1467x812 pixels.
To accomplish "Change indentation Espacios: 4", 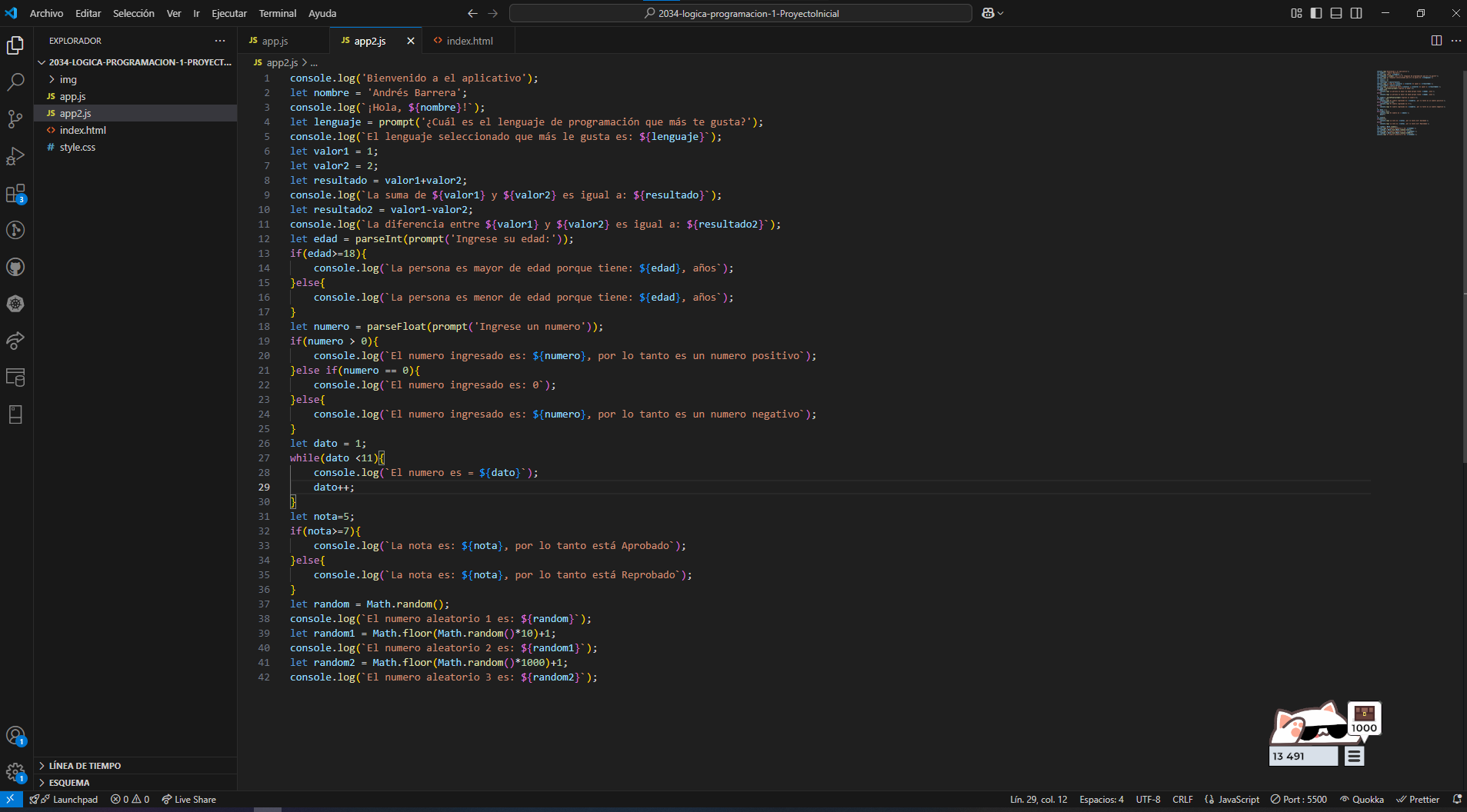I will point(1102,800).
